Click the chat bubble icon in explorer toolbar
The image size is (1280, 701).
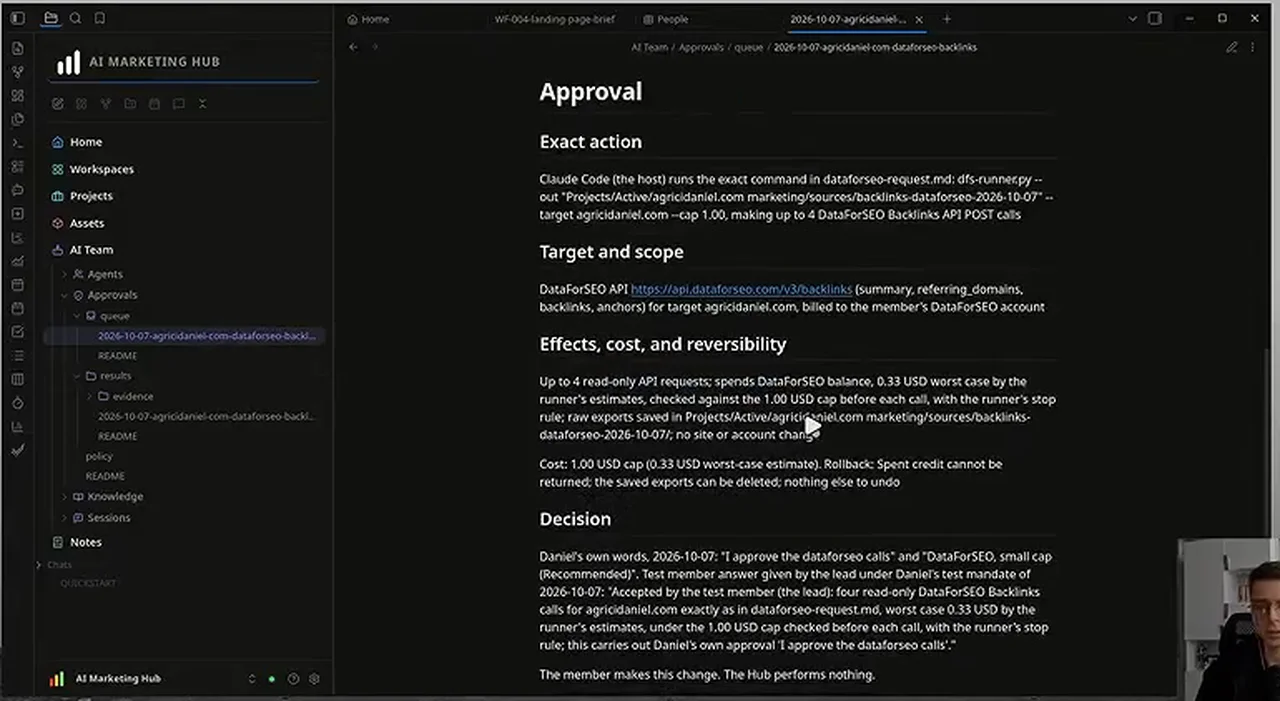(178, 104)
